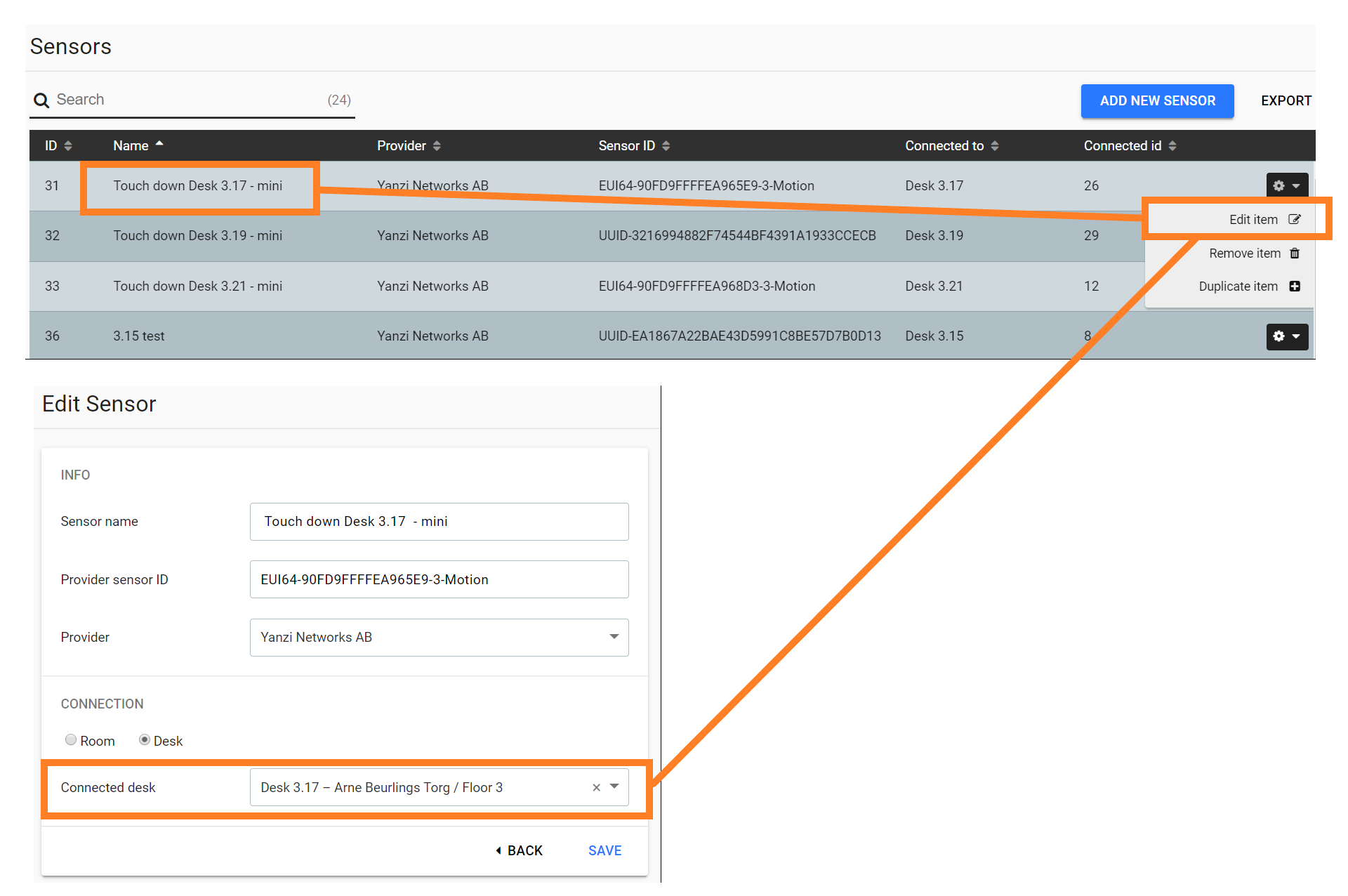Screen dimensions: 1348x896
Task: Choose Duplicate item from context menu
Action: point(1230,286)
